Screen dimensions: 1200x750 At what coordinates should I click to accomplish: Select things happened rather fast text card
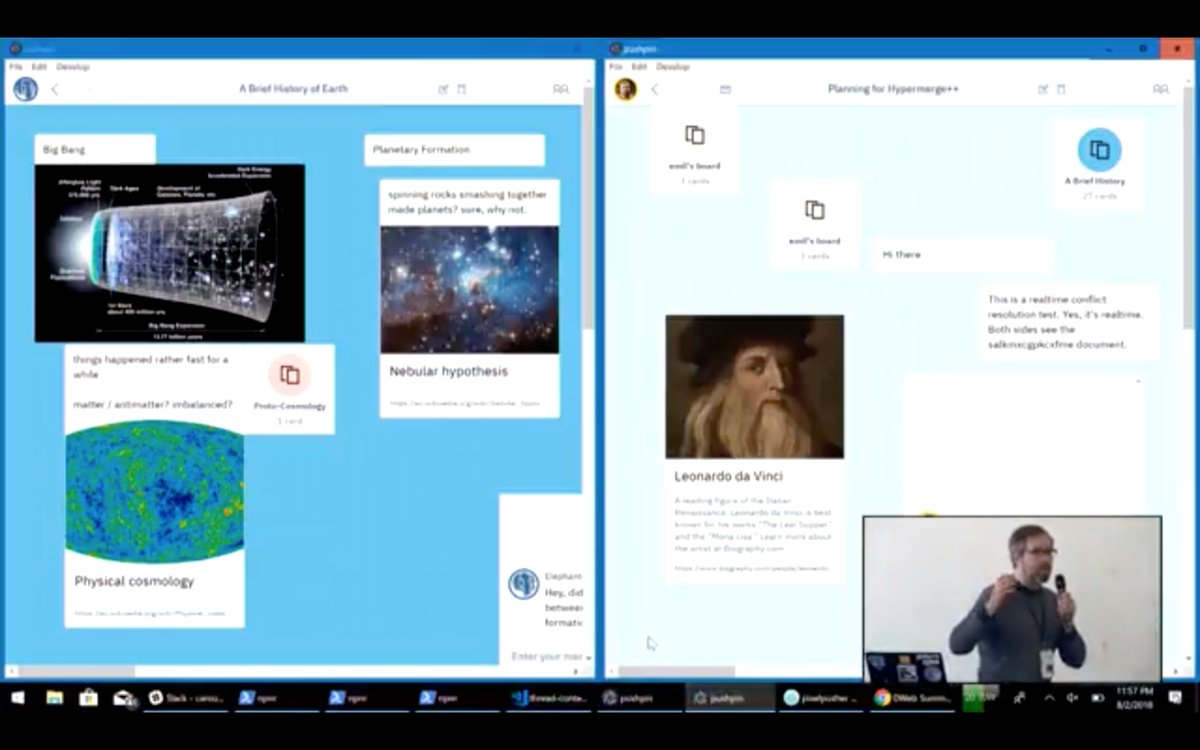[x=153, y=381]
